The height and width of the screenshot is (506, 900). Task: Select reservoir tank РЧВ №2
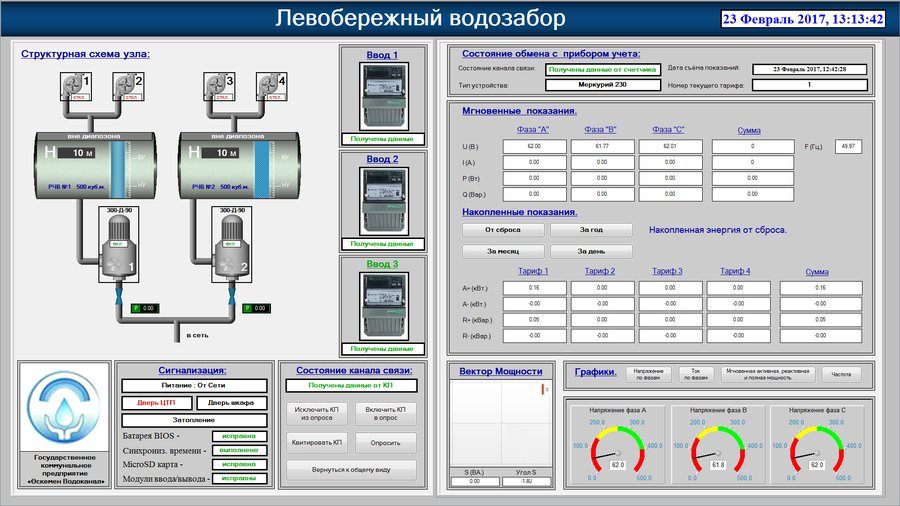(239, 166)
